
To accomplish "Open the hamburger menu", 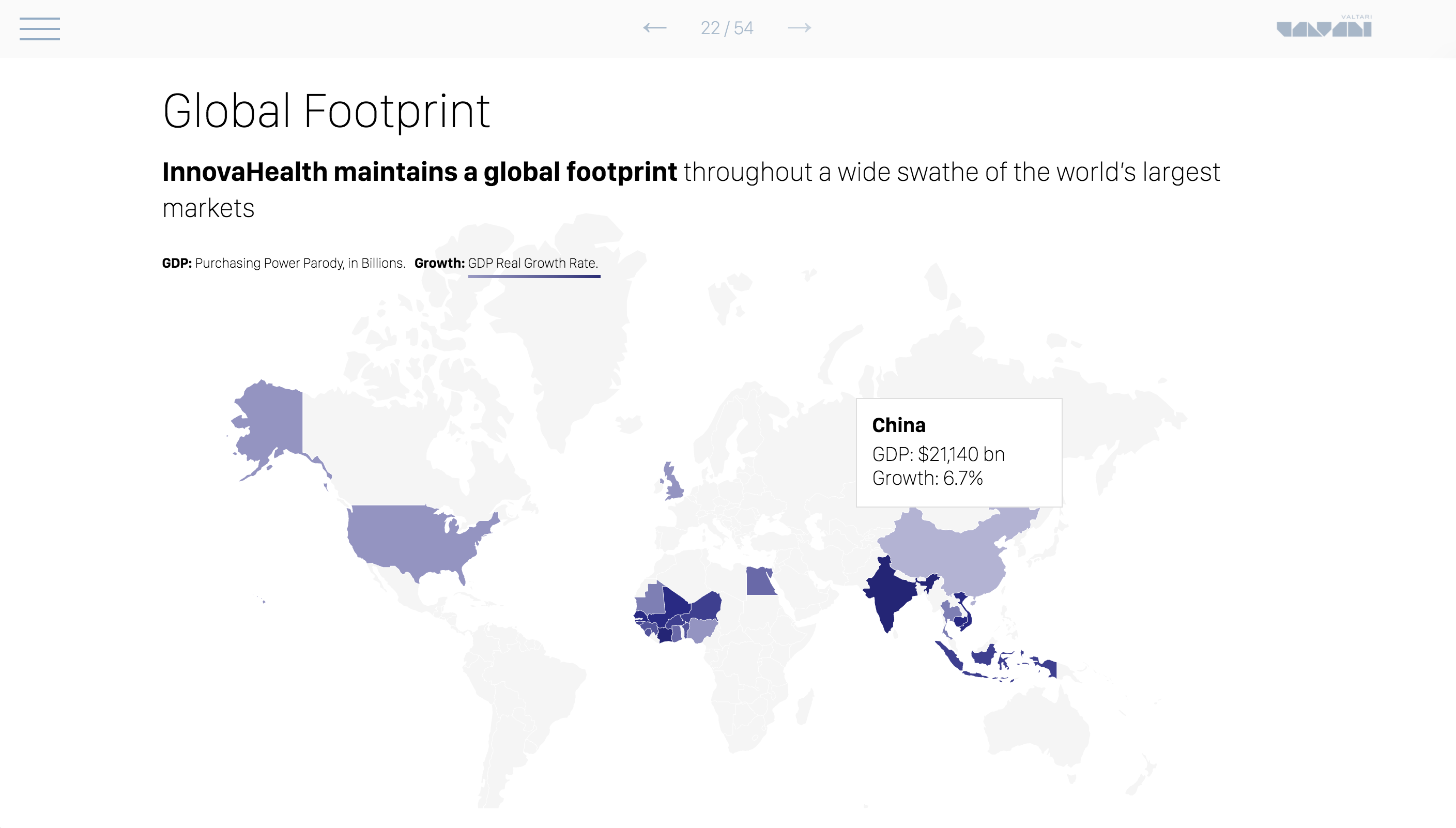I will click(x=39, y=28).
